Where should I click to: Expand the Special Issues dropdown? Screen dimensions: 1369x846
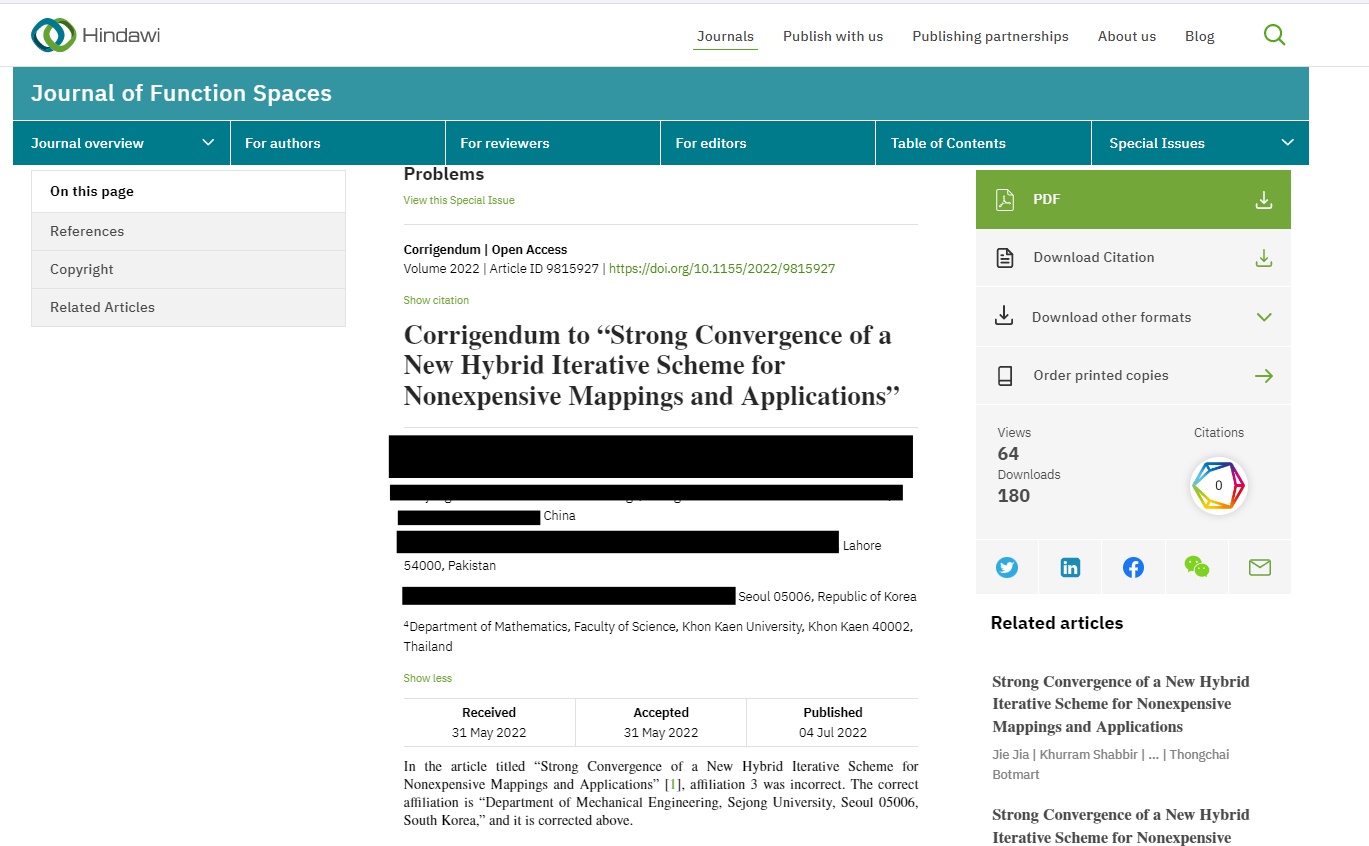point(1200,143)
